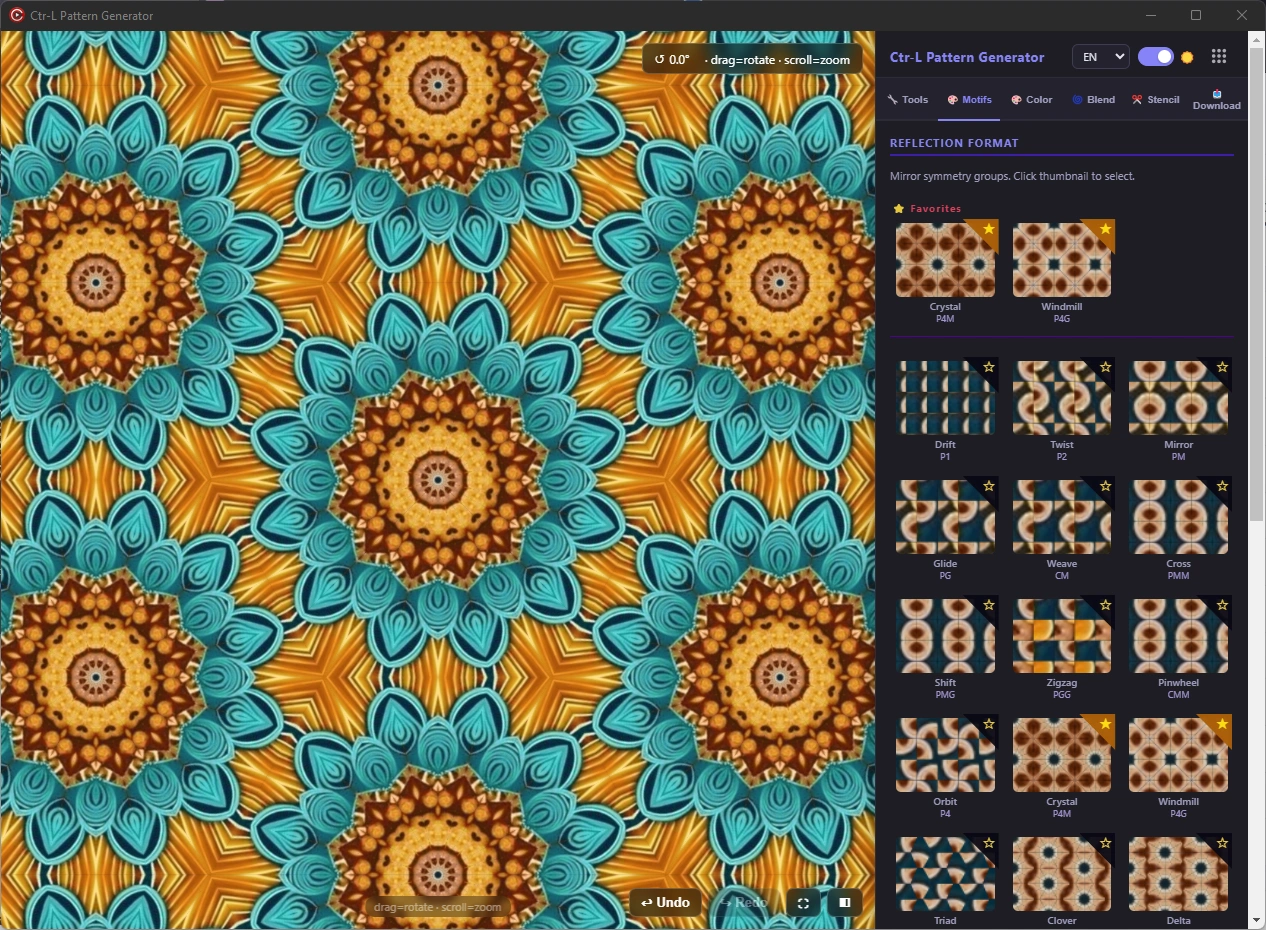Screen dimensions: 1266x930
Task: Favorite the Clover pattern with its star
Action: coord(1105,843)
